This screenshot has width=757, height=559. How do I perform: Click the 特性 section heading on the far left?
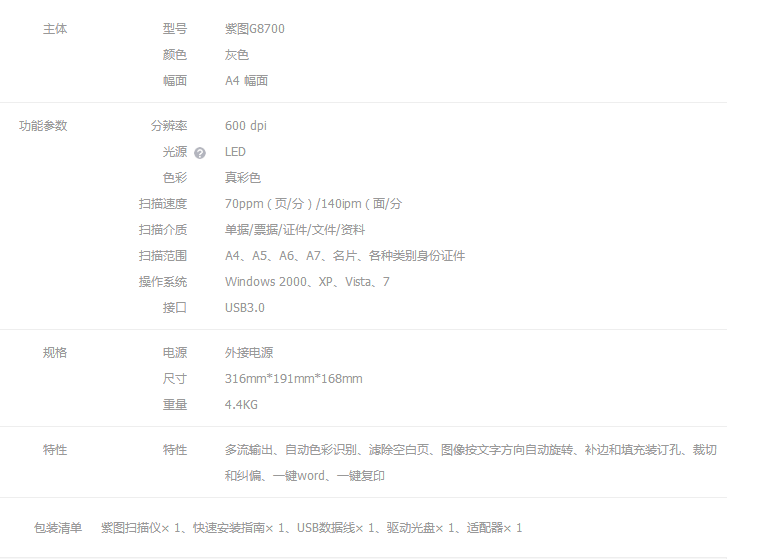click(x=55, y=450)
